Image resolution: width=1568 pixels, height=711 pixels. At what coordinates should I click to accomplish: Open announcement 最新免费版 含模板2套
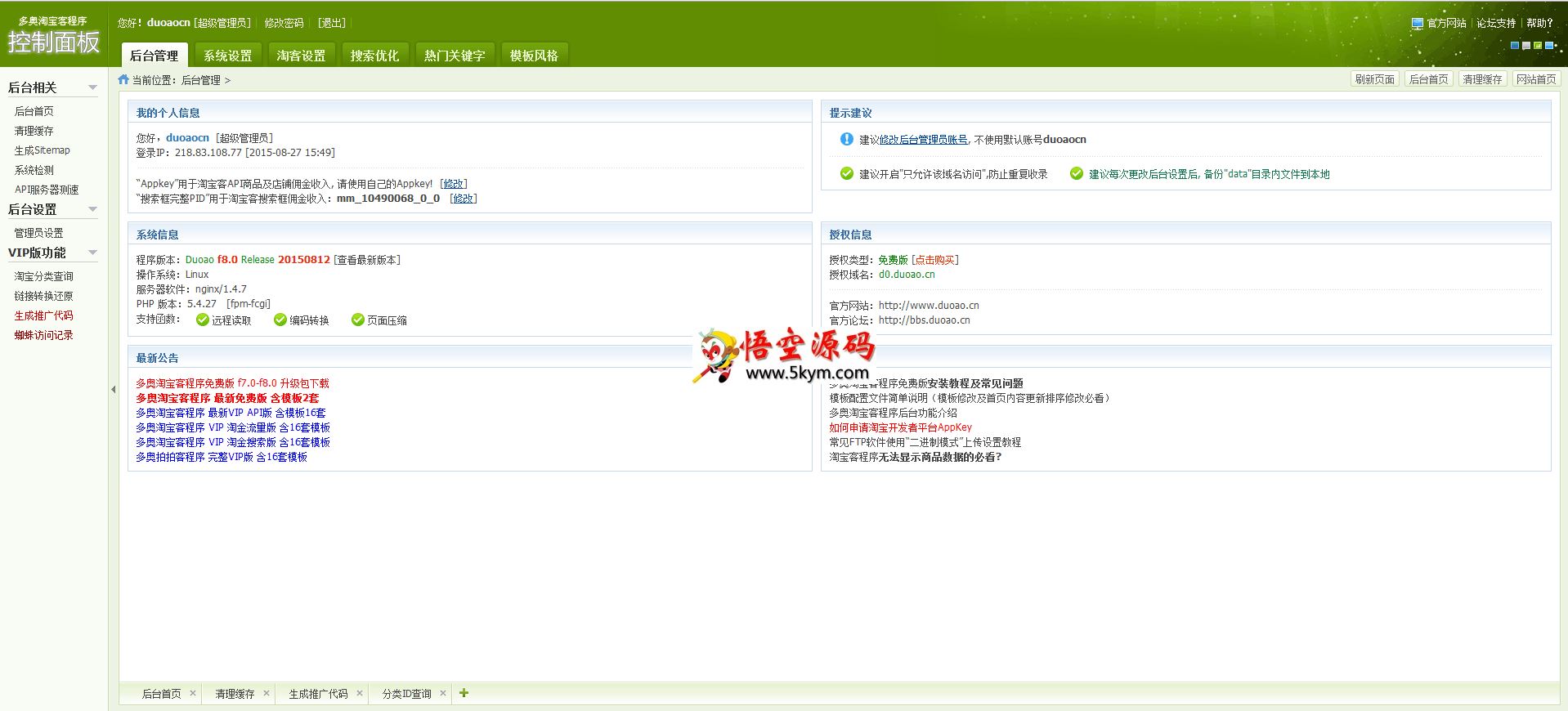click(x=227, y=398)
